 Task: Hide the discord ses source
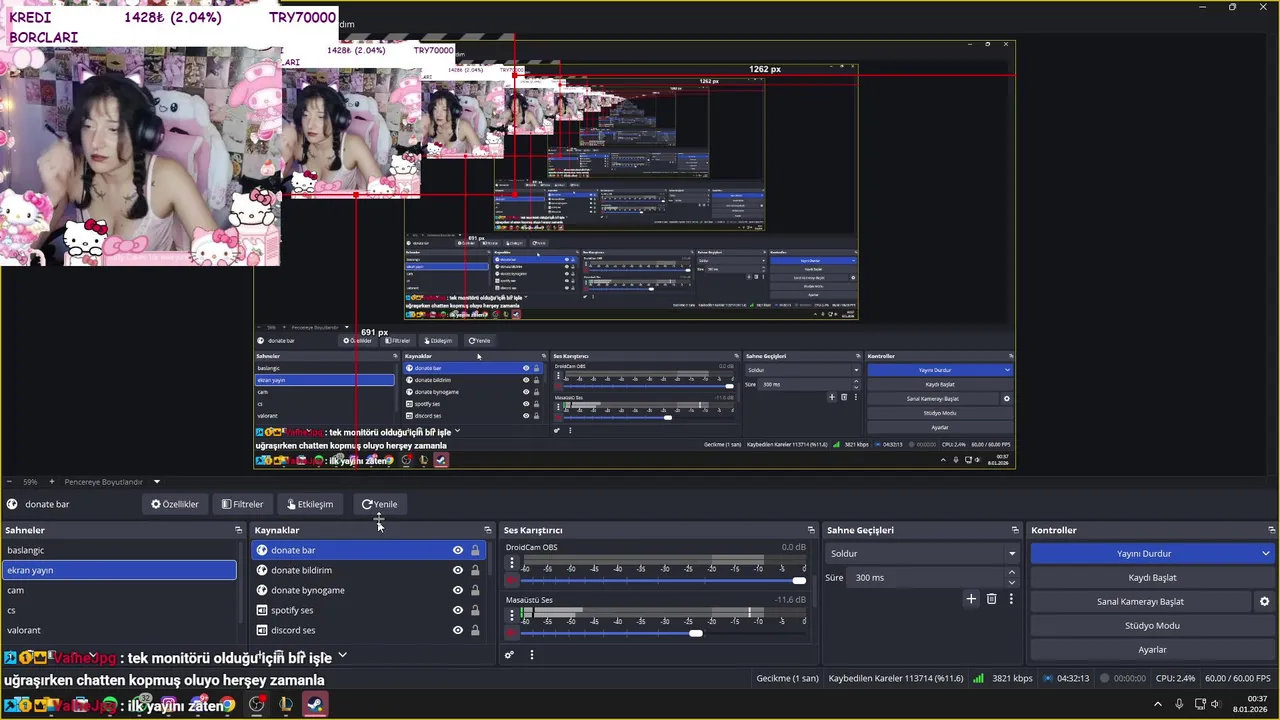pos(458,630)
